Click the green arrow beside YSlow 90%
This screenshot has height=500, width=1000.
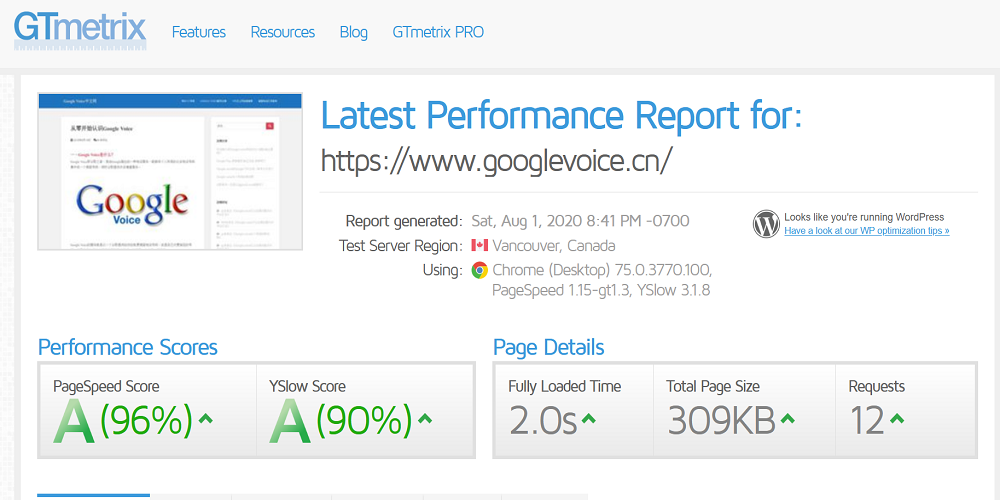tap(424, 419)
